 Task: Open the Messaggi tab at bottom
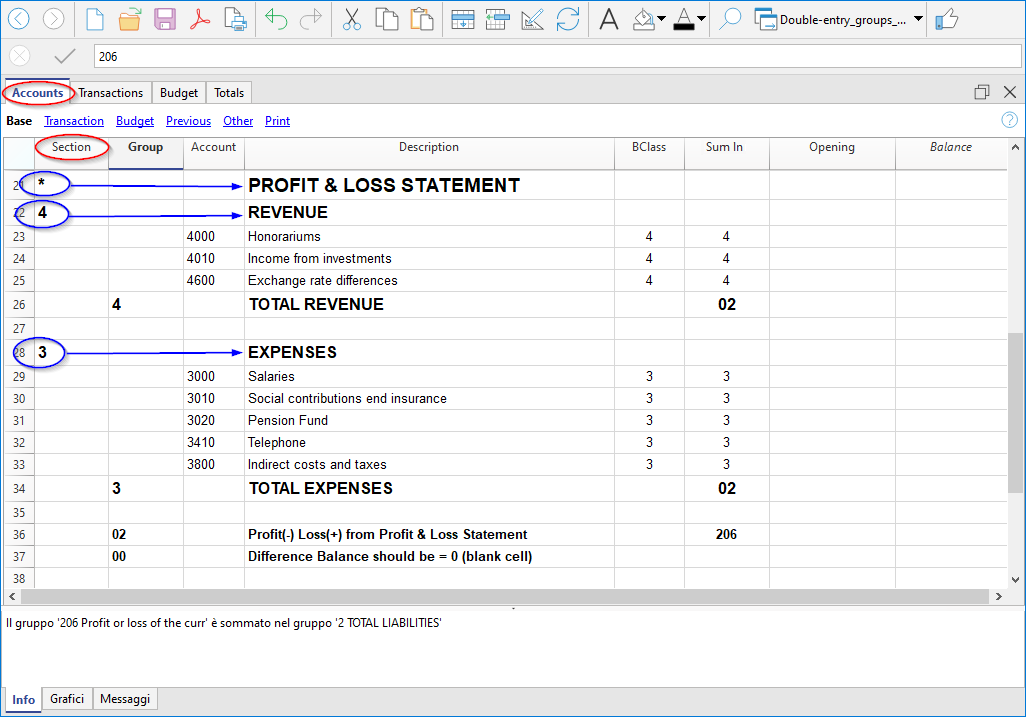click(125, 699)
